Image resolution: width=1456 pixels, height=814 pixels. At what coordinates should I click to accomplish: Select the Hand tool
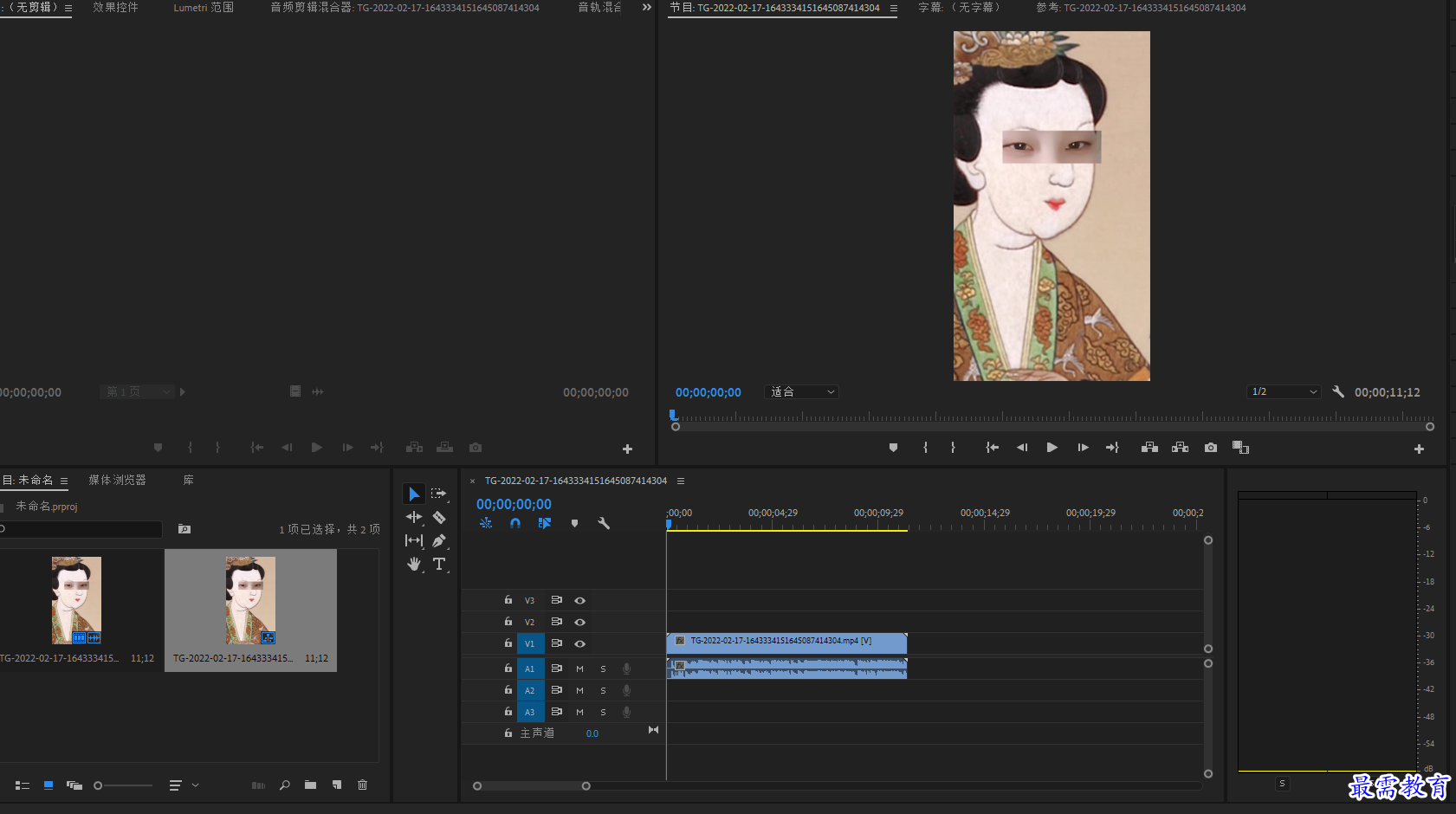[414, 564]
